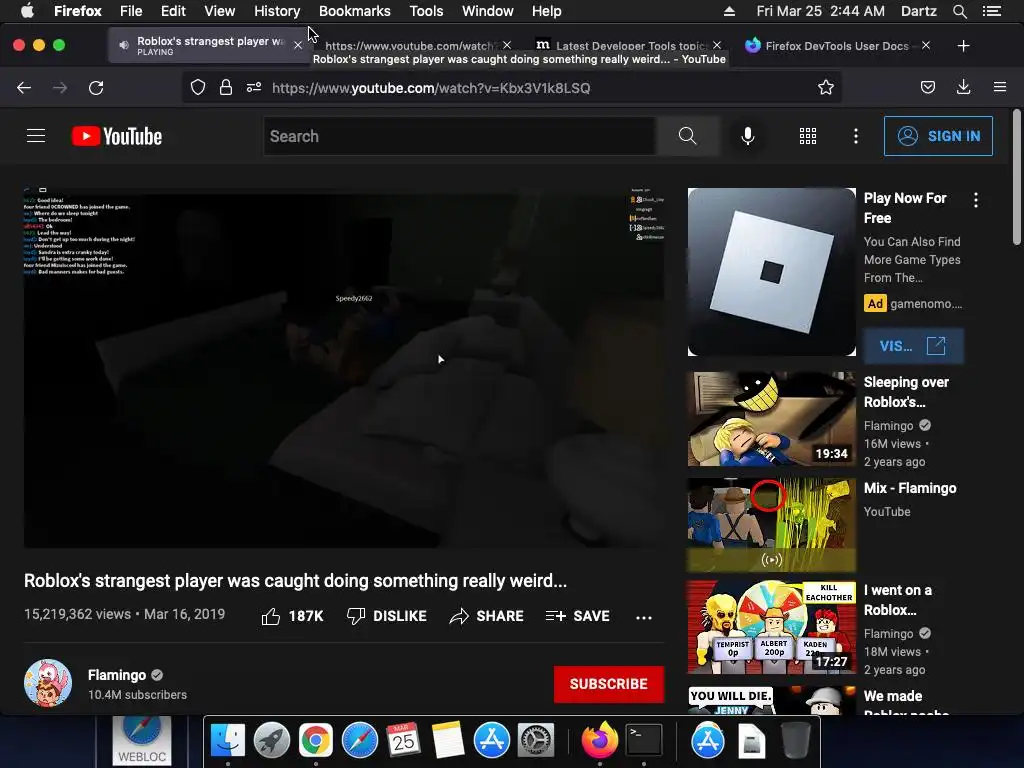
Task: Click the page vertical scrollbar
Action: point(1017,178)
